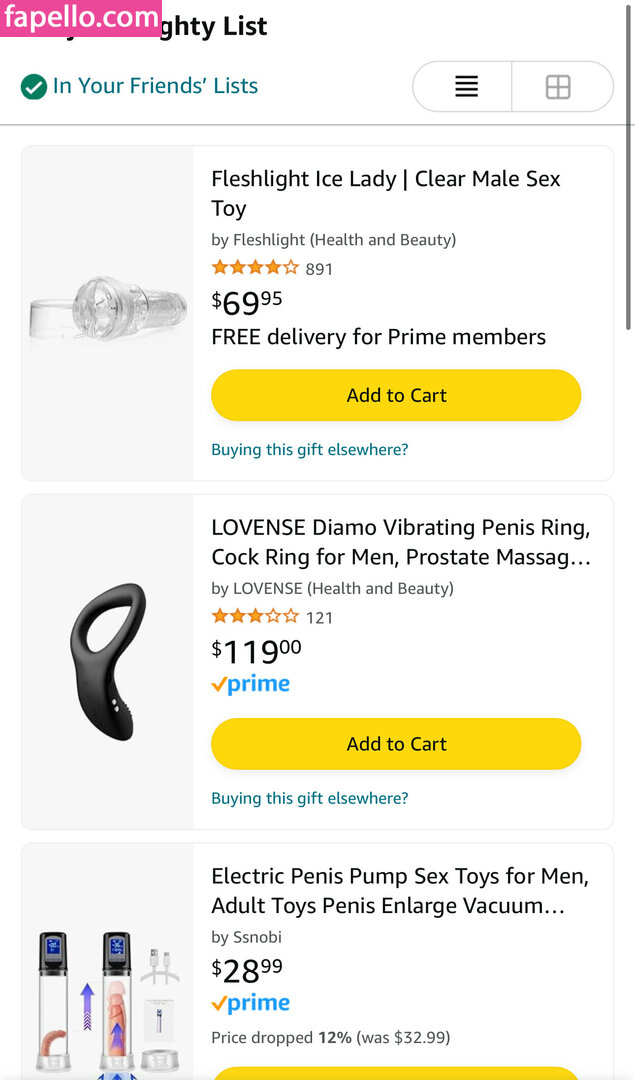
Task: Click 'Buying this gift elsewhere?' under Fleshlight
Action: click(310, 450)
